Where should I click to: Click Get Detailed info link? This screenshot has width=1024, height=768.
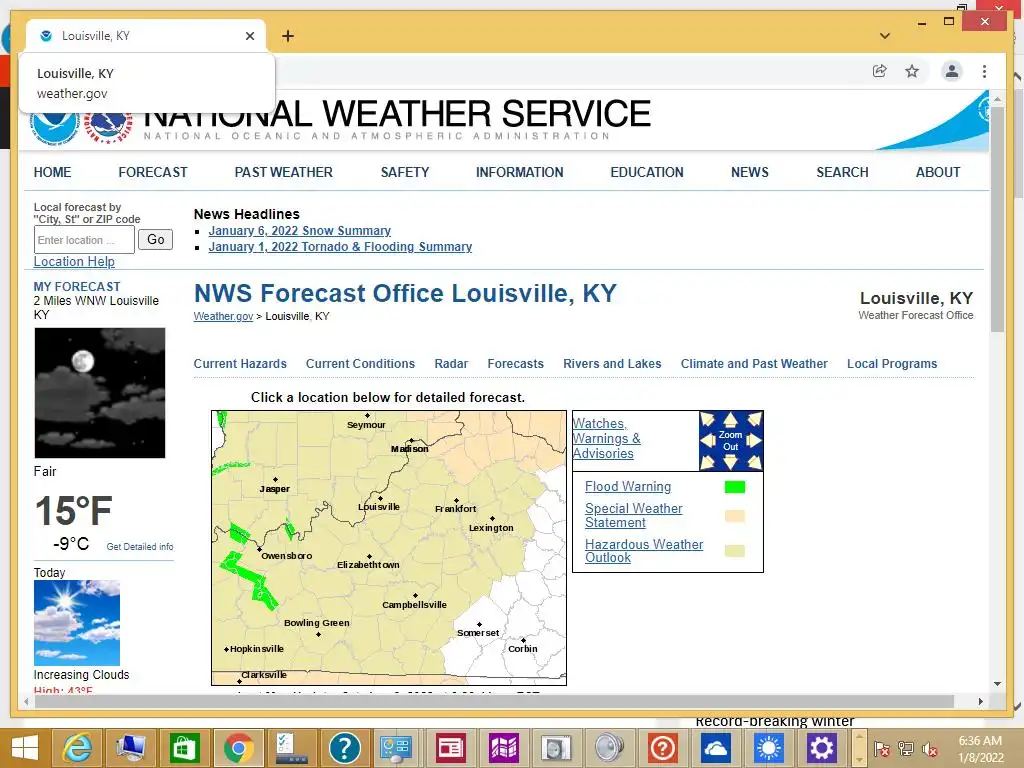tap(140, 547)
